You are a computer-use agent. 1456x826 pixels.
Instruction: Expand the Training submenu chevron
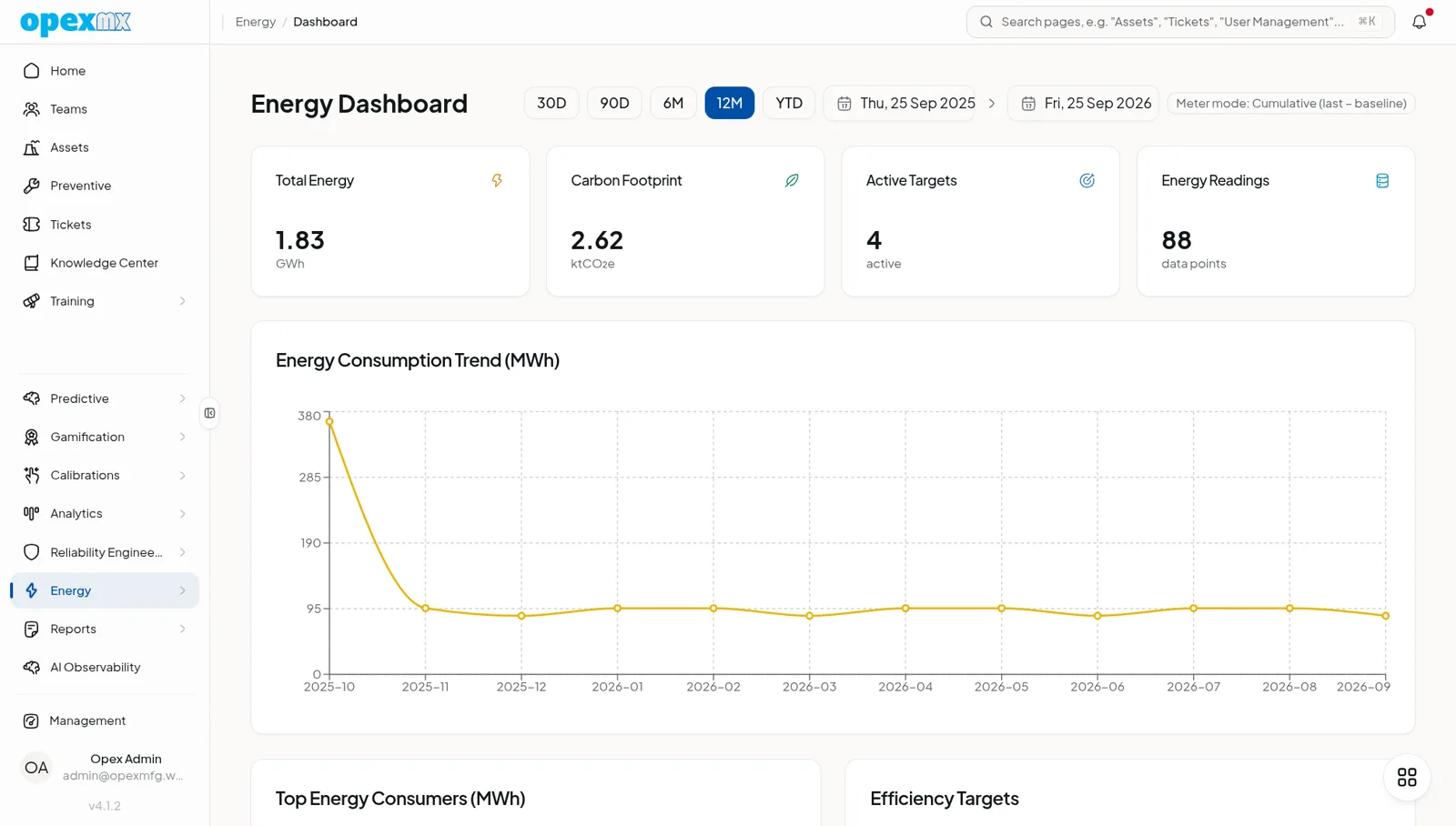[x=182, y=301]
